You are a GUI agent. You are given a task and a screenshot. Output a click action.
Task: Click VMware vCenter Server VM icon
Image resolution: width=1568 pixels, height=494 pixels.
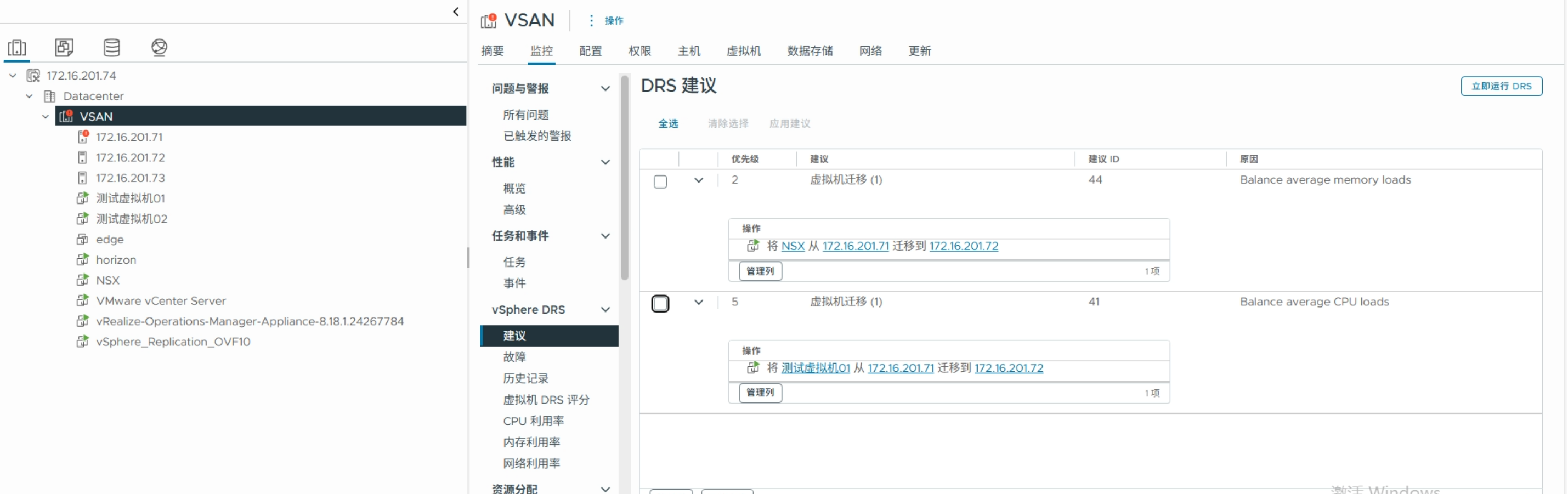(83, 301)
